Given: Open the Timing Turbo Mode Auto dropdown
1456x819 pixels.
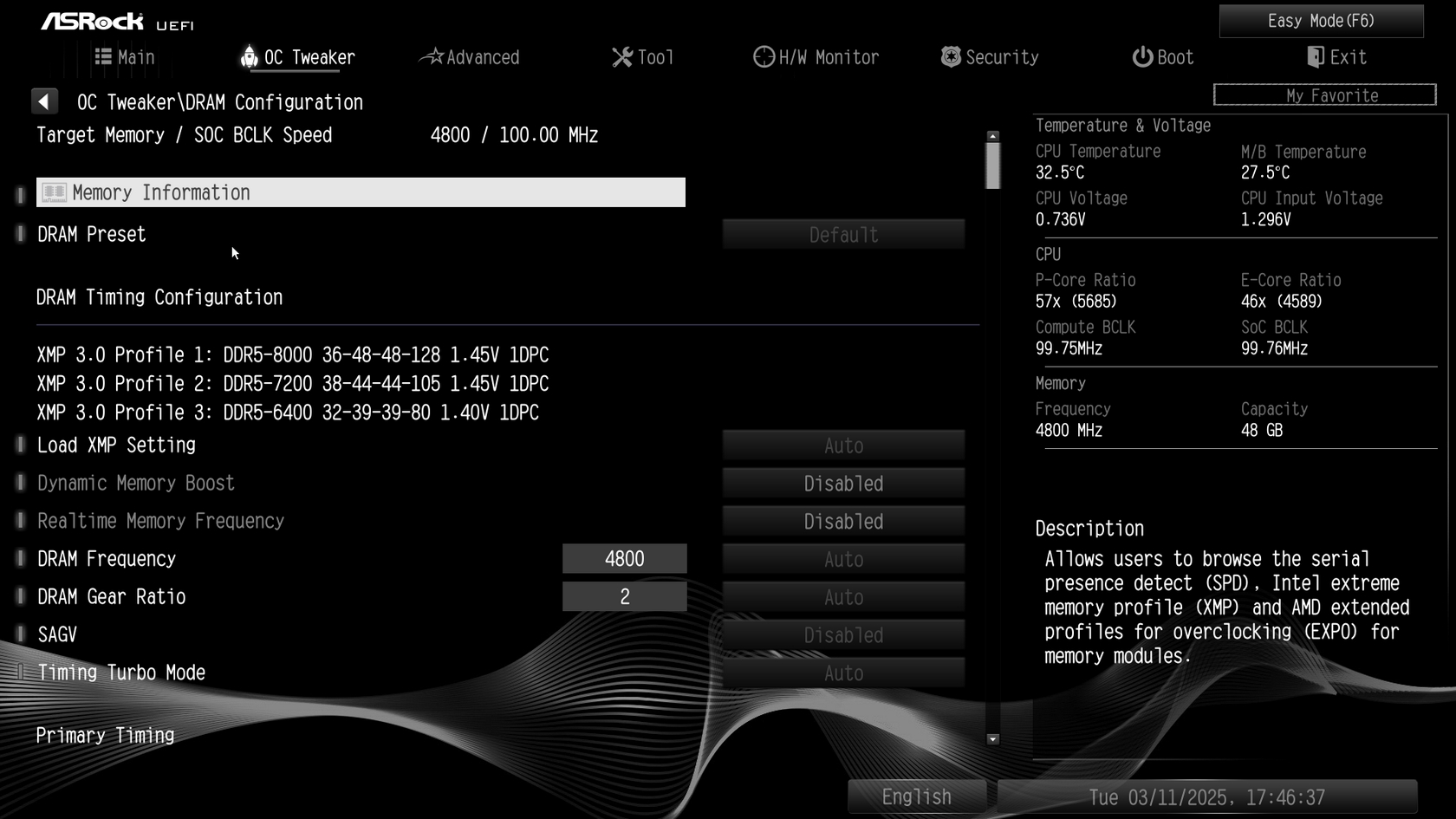Looking at the screenshot, I should 843,673.
